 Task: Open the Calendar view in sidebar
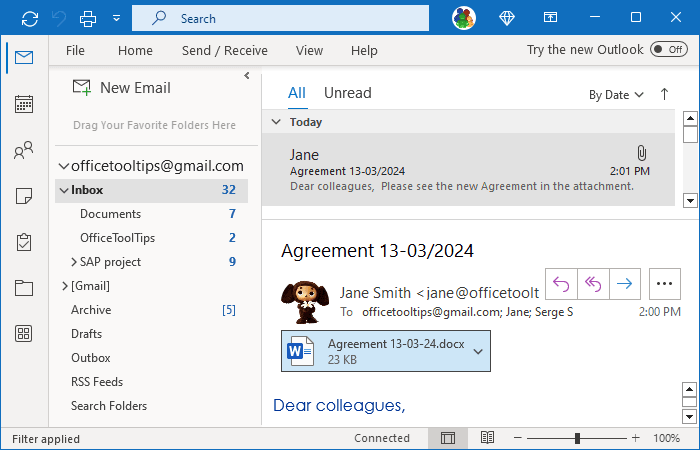[x=24, y=104]
